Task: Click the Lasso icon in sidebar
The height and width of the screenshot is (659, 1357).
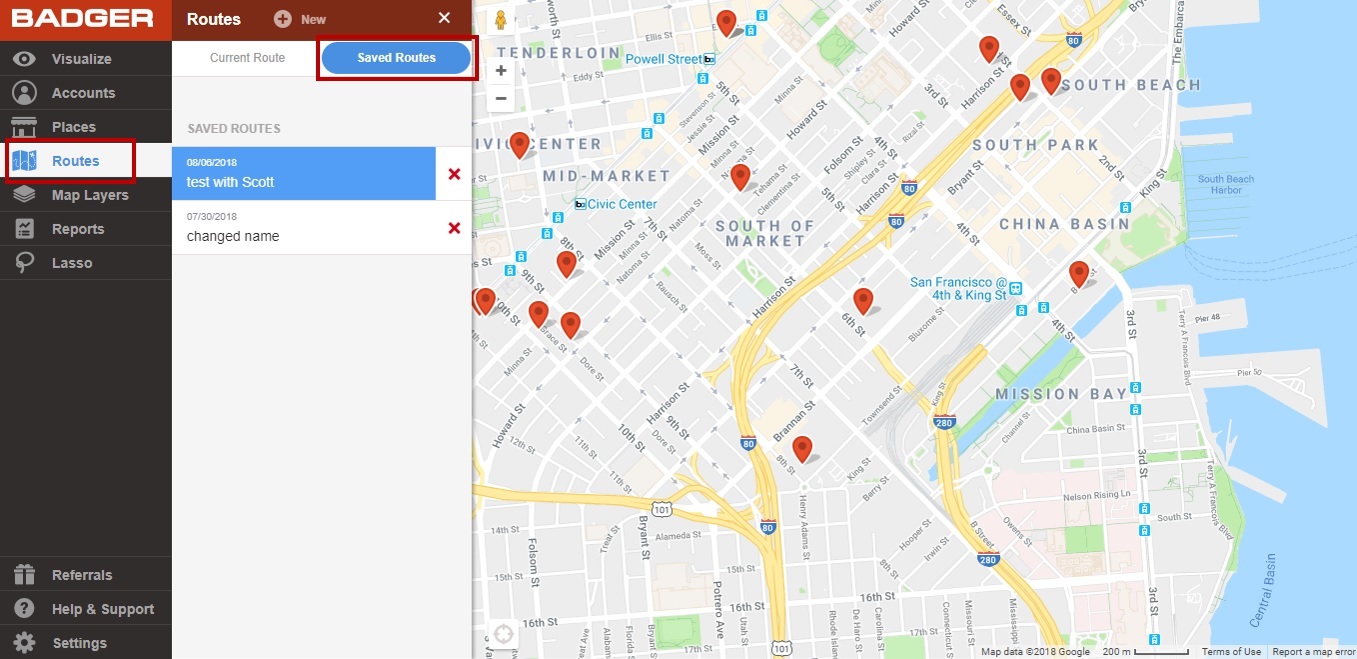Action: click(x=24, y=263)
